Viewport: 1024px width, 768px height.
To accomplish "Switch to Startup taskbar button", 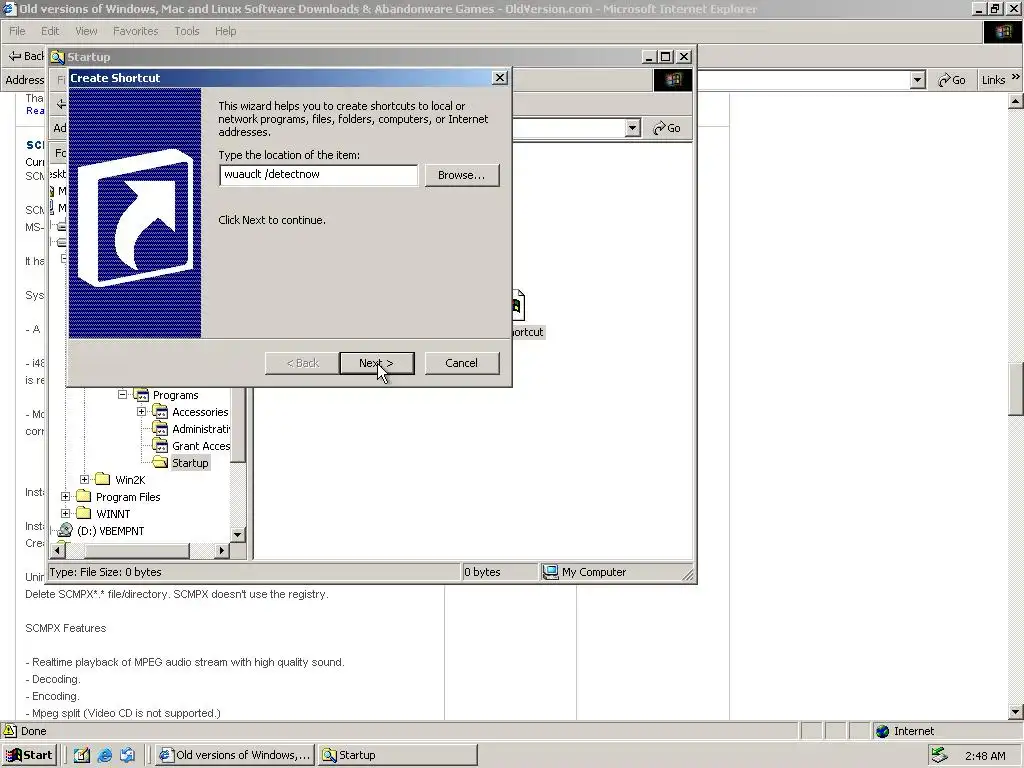I will click(x=398, y=755).
